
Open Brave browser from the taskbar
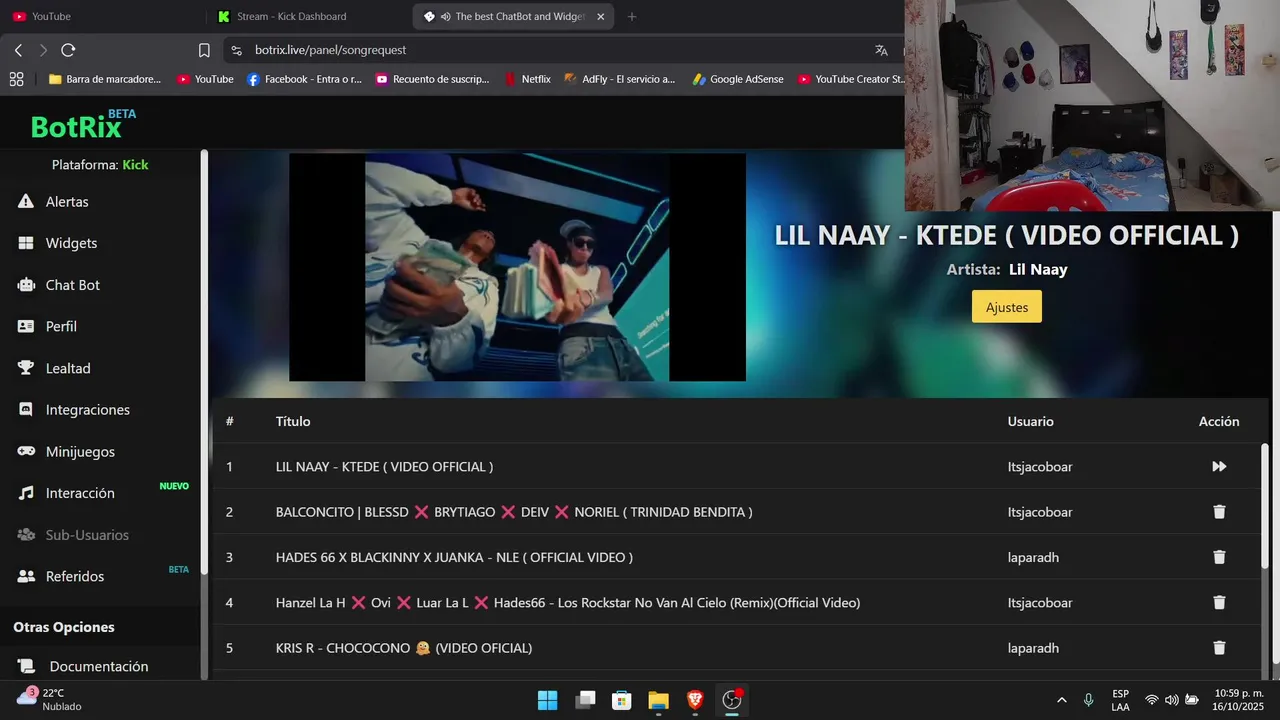click(x=695, y=700)
